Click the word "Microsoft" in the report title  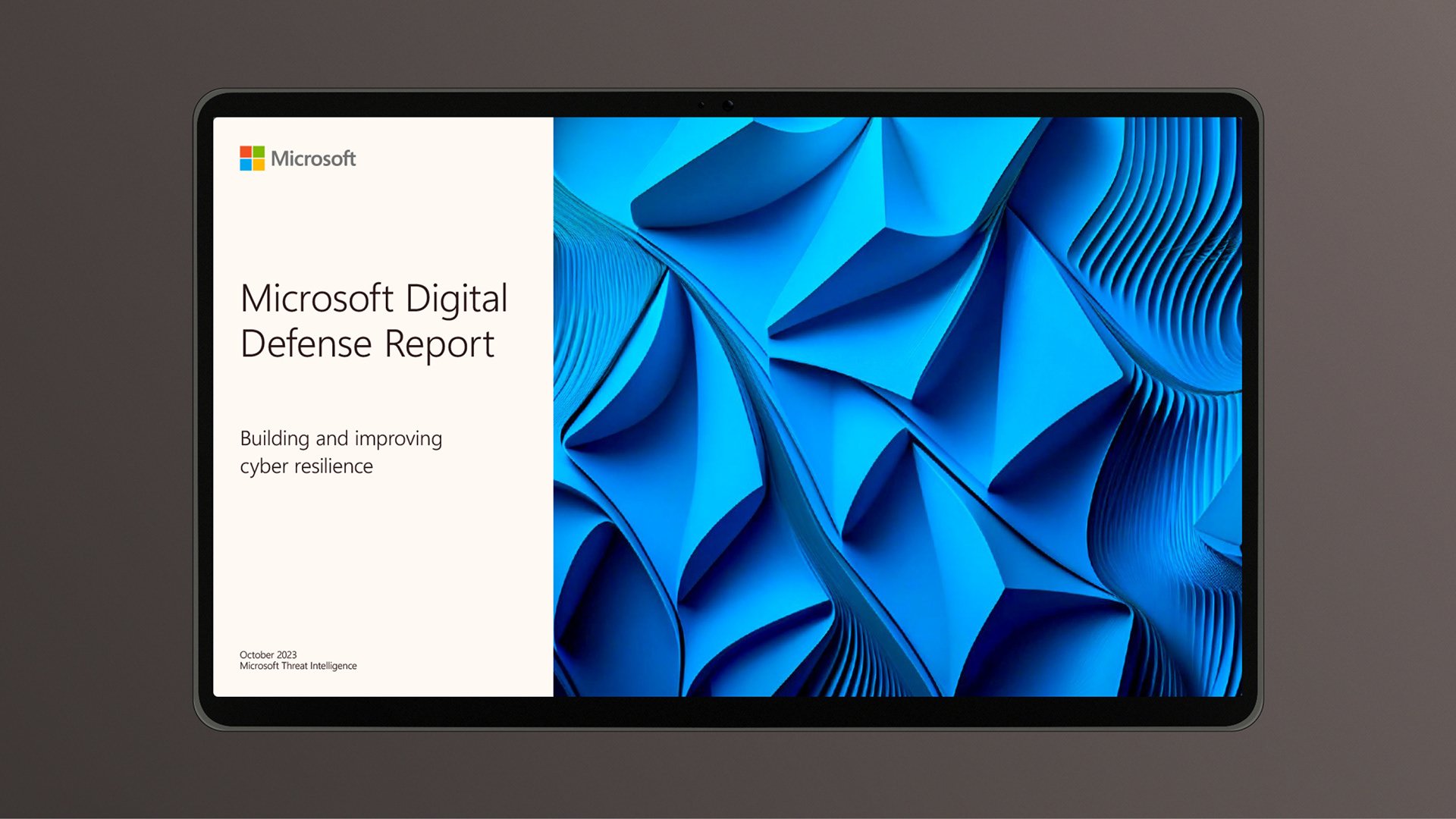tap(316, 299)
